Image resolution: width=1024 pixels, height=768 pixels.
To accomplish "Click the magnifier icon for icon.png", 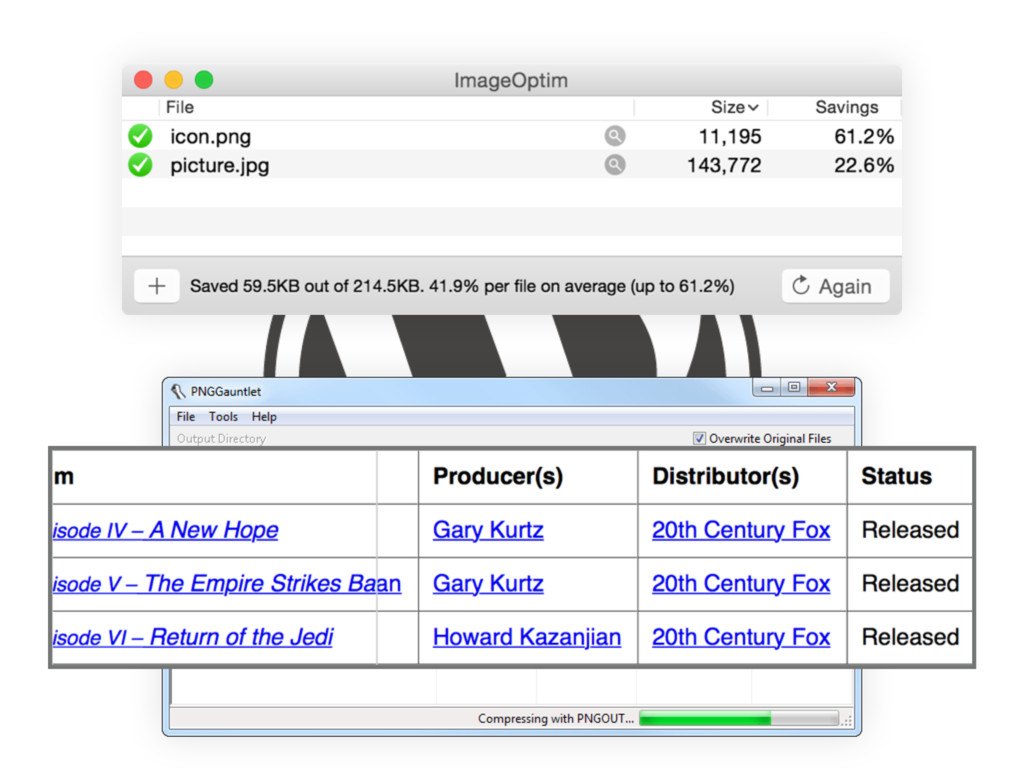I will (x=615, y=136).
